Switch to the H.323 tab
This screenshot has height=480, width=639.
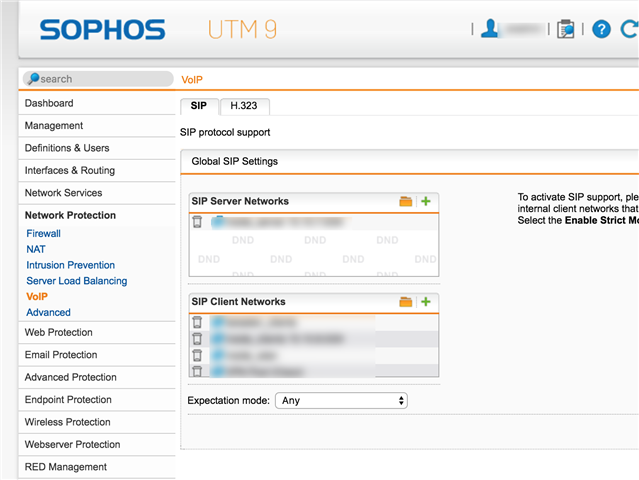tap(244, 106)
